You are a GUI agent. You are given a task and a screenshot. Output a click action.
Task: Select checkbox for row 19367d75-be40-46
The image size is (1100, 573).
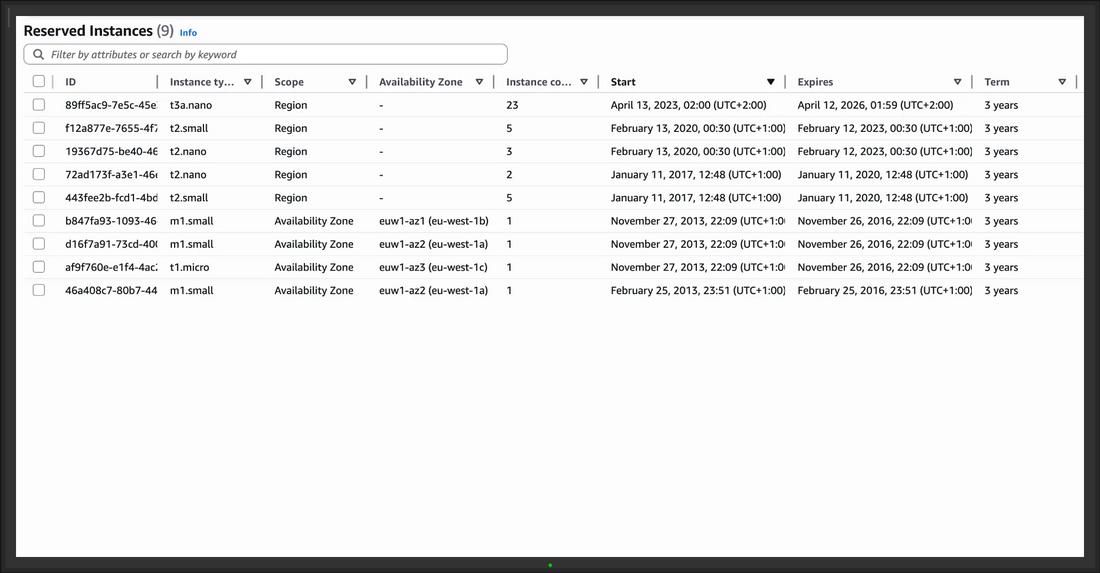point(39,151)
